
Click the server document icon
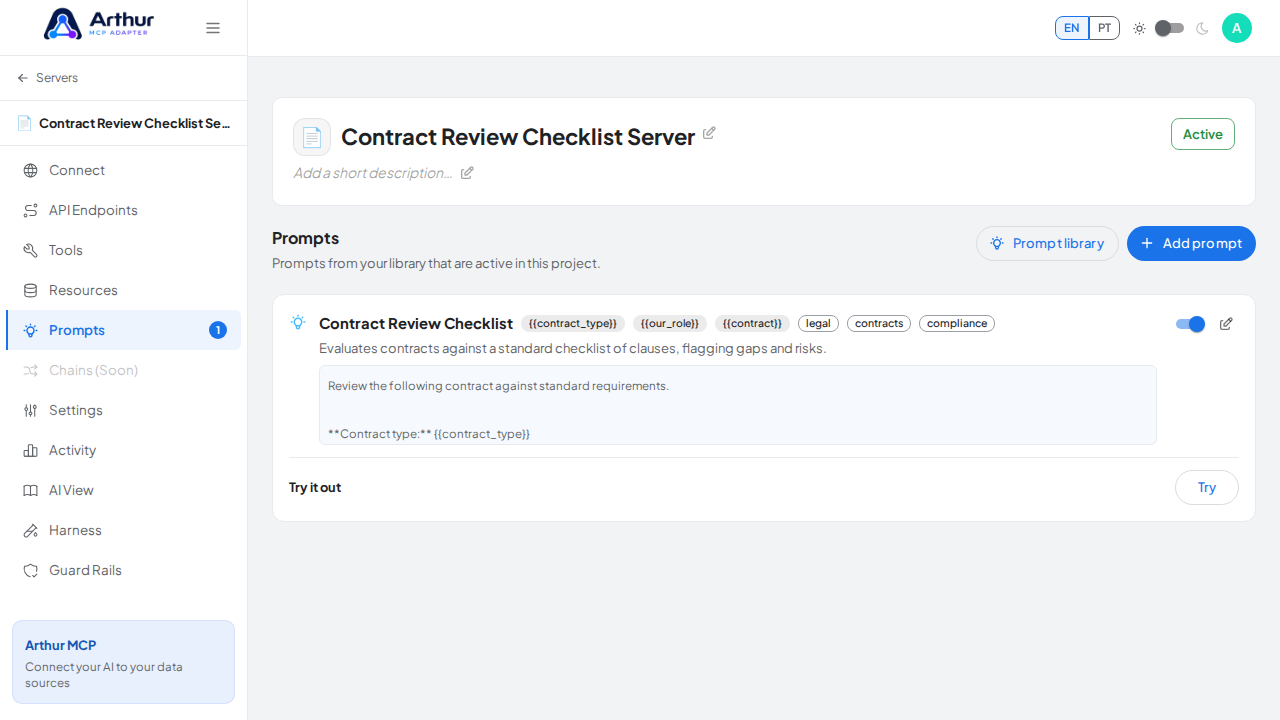click(312, 137)
